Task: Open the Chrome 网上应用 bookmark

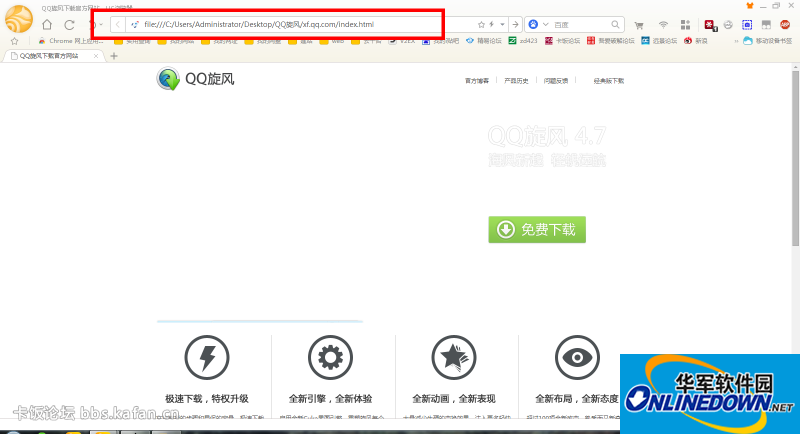Action: coord(71,41)
